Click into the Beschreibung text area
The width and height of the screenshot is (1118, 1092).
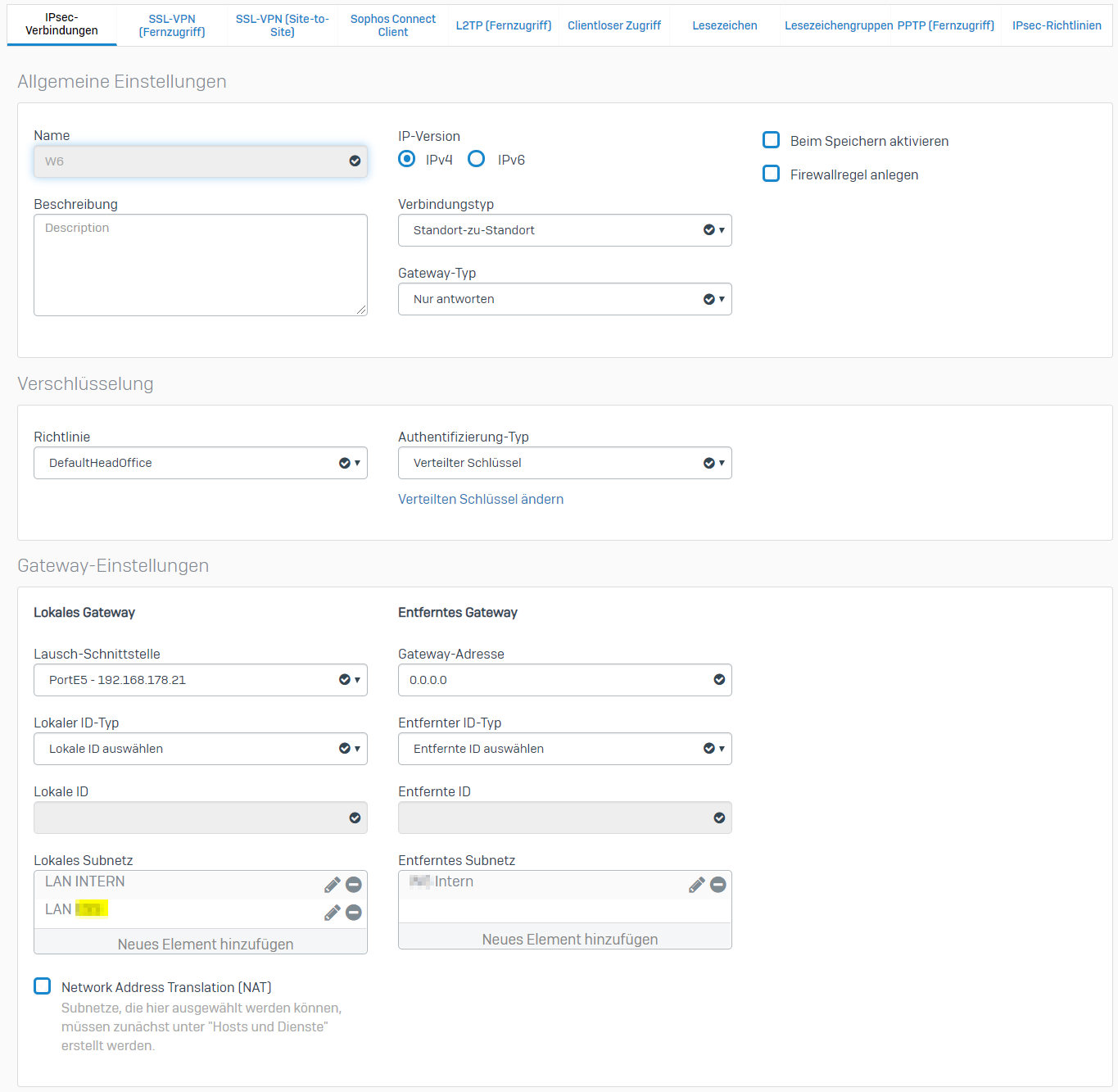coord(200,265)
